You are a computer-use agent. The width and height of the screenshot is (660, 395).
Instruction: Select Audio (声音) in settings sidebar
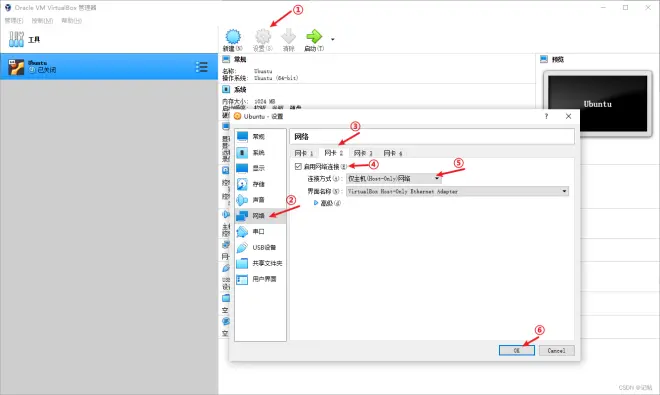tap(260, 200)
